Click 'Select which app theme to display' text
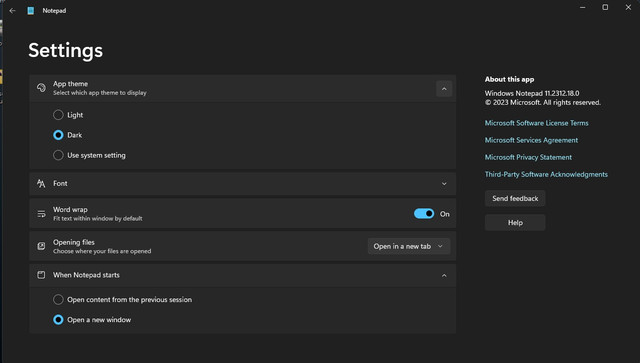Screen dimensions: 640x363 pos(100,93)
